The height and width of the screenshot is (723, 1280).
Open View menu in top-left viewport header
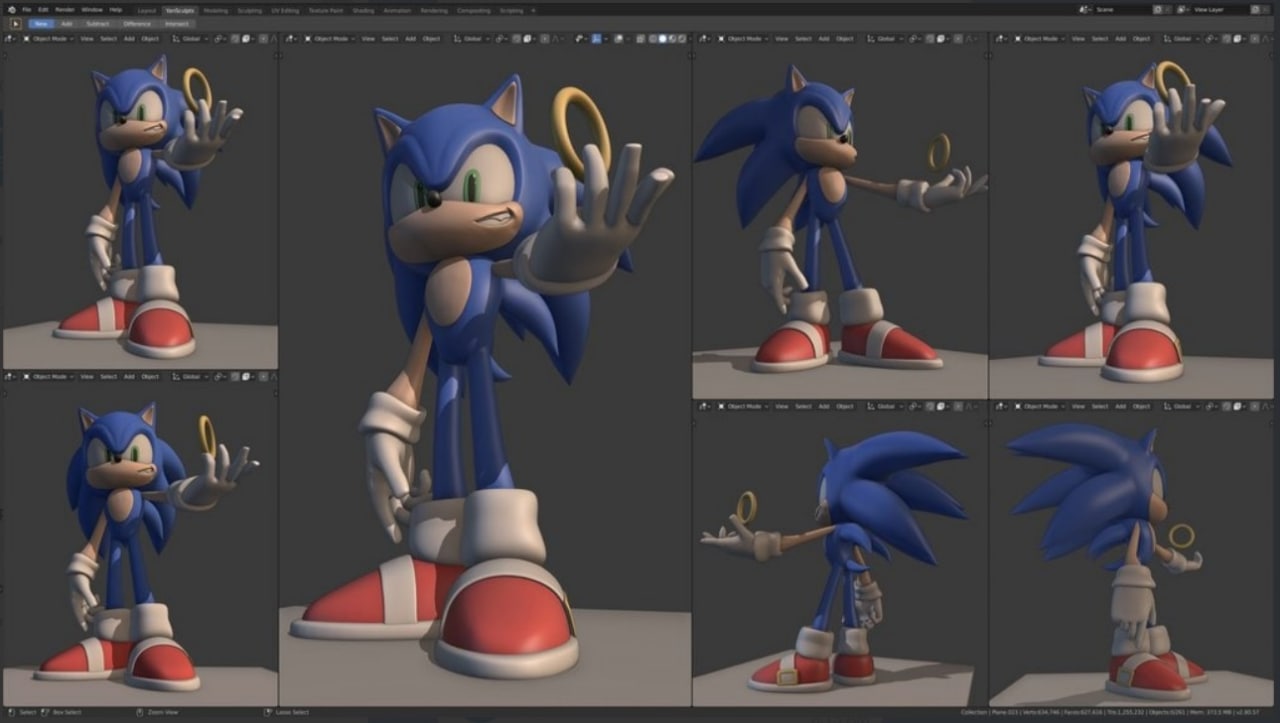tap(87, 38)
